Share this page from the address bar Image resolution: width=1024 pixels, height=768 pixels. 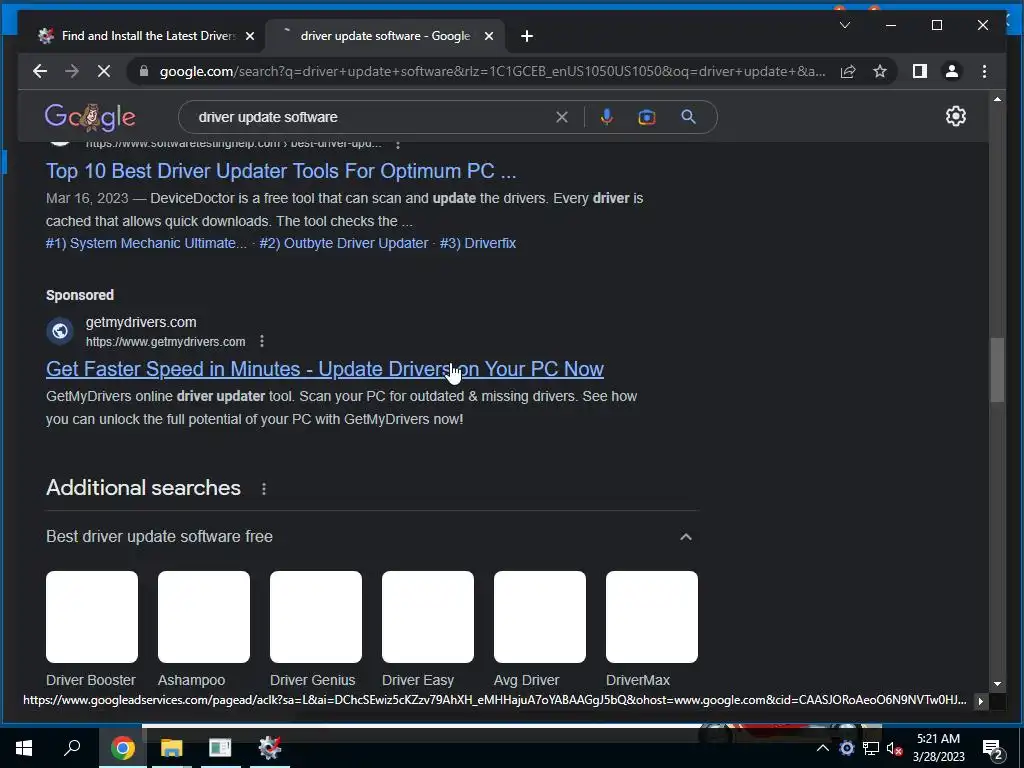pos(848,71)
